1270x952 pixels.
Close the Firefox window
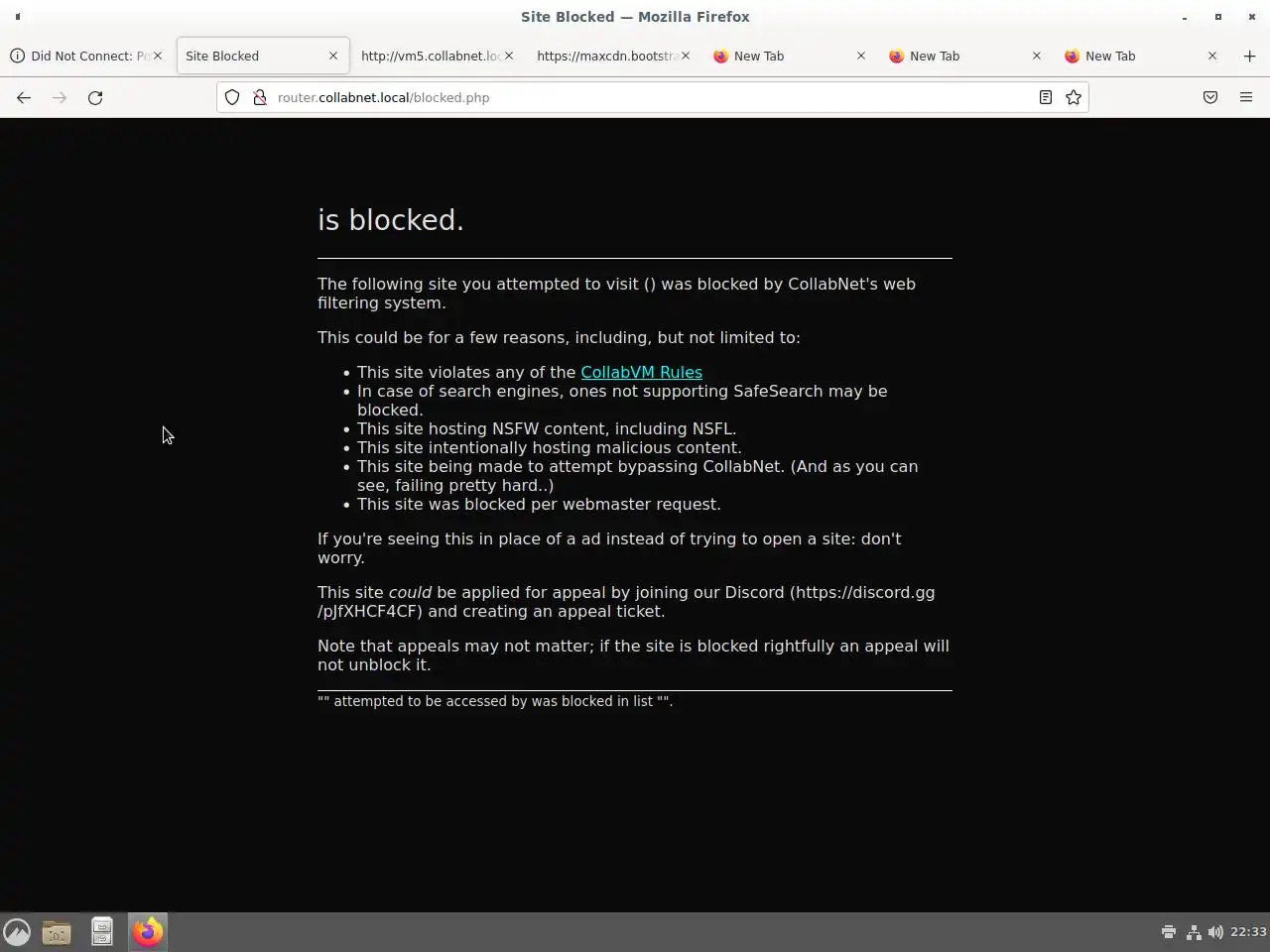pyautogui.click(x=1252, y=17)
